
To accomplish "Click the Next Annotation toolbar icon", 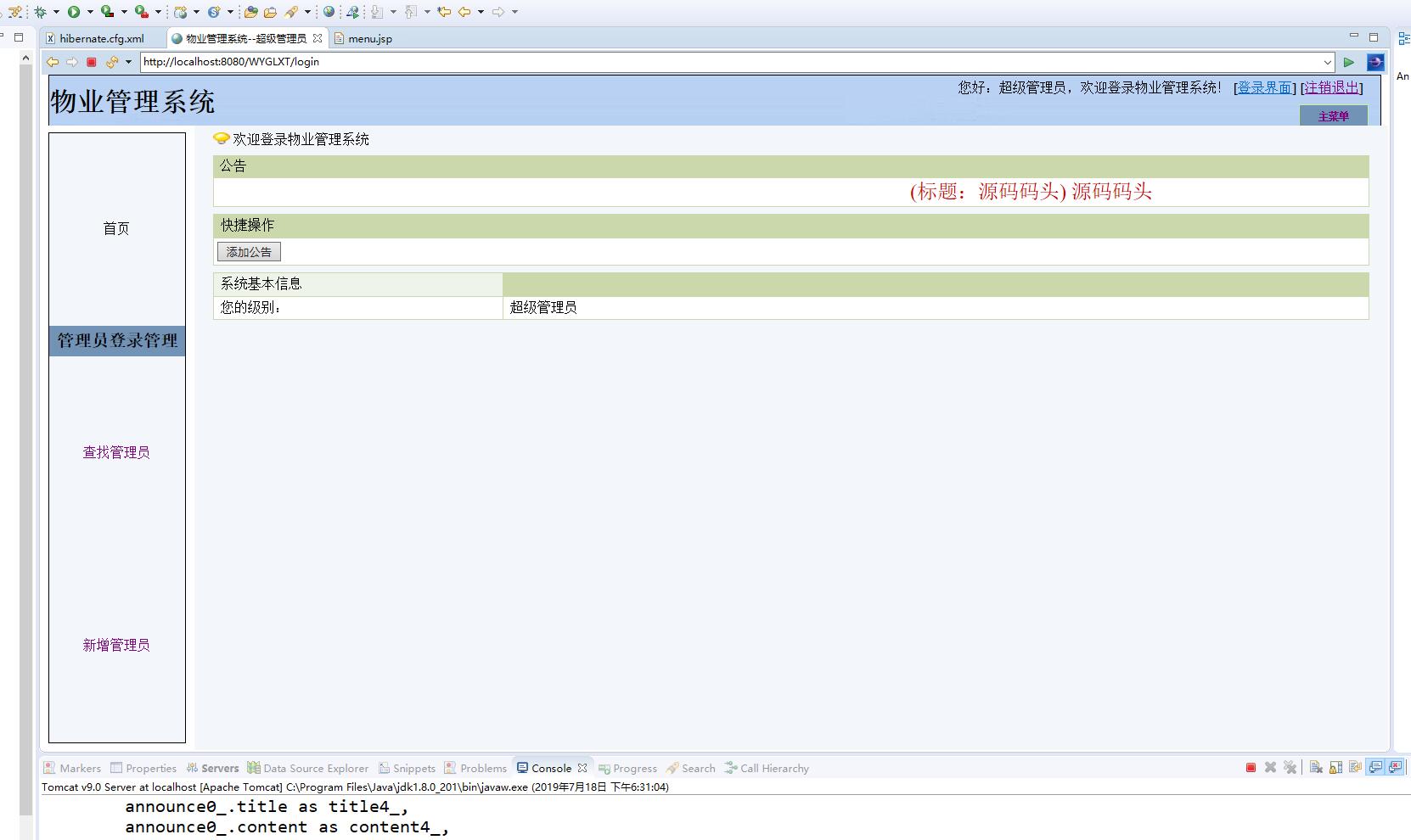I will coord(377,12).
